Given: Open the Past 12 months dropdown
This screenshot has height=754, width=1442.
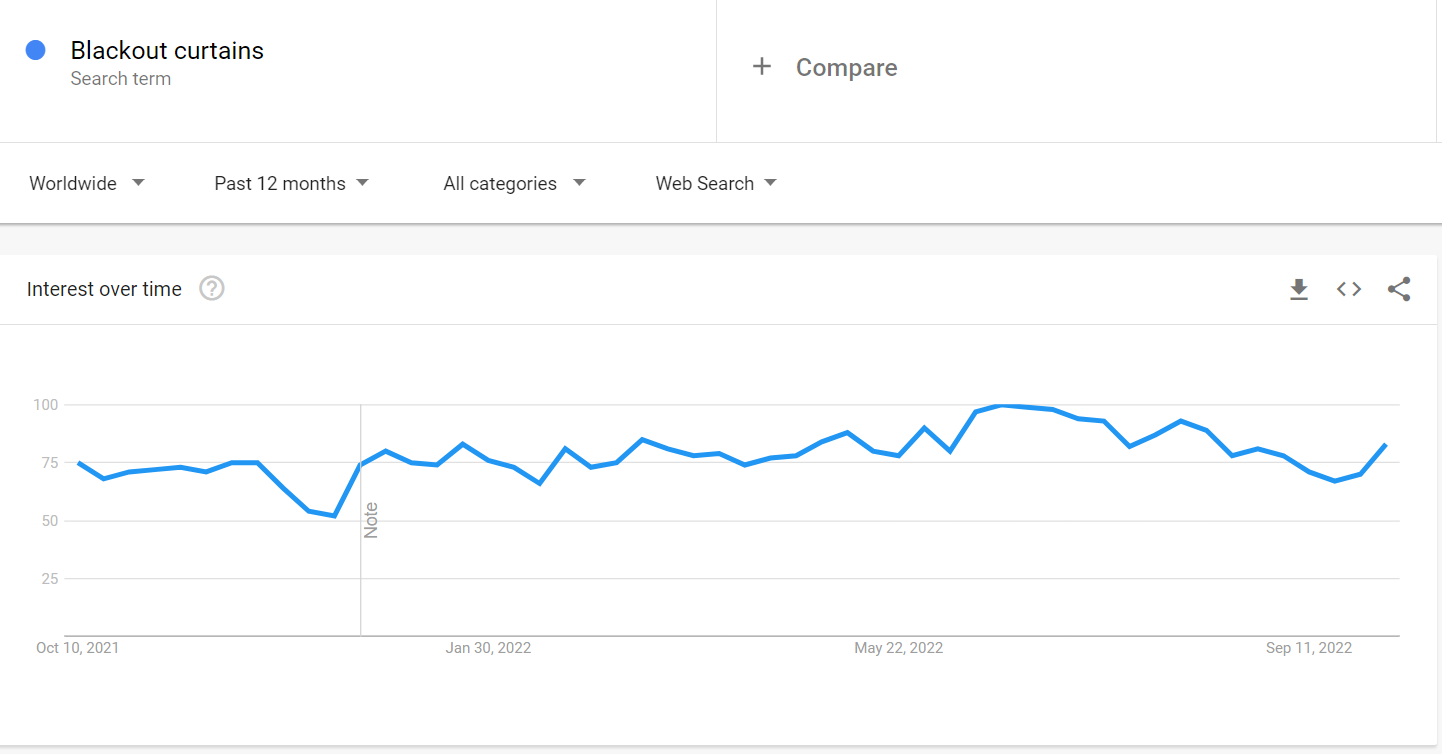Looking at the screenshot, I should click(x=292, y=183).
